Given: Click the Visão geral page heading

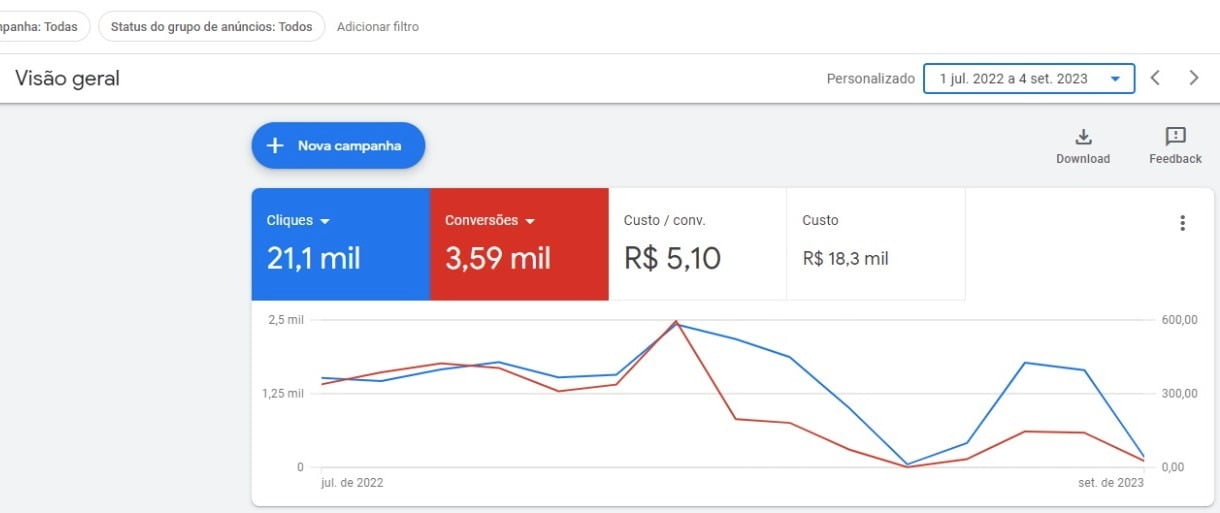Looking at the screenshot, I should pyautogui.click(x=67, y=78).
